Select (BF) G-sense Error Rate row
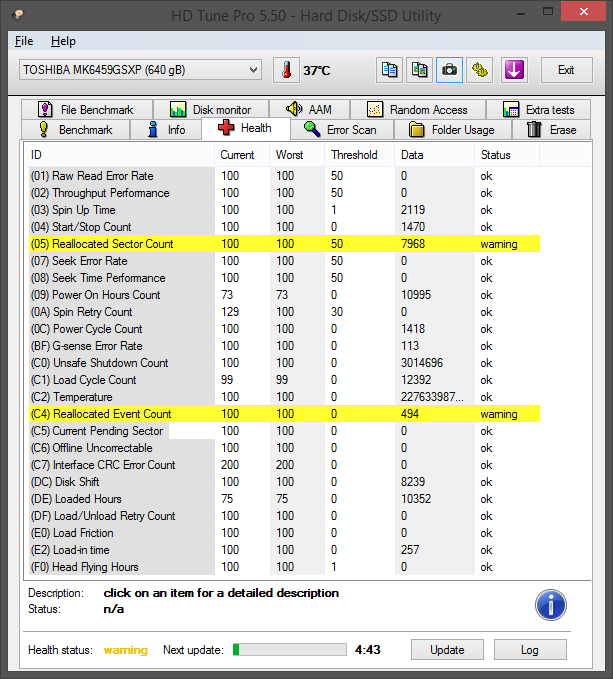This screenshot has width=613, height=679. pos(284,346)
